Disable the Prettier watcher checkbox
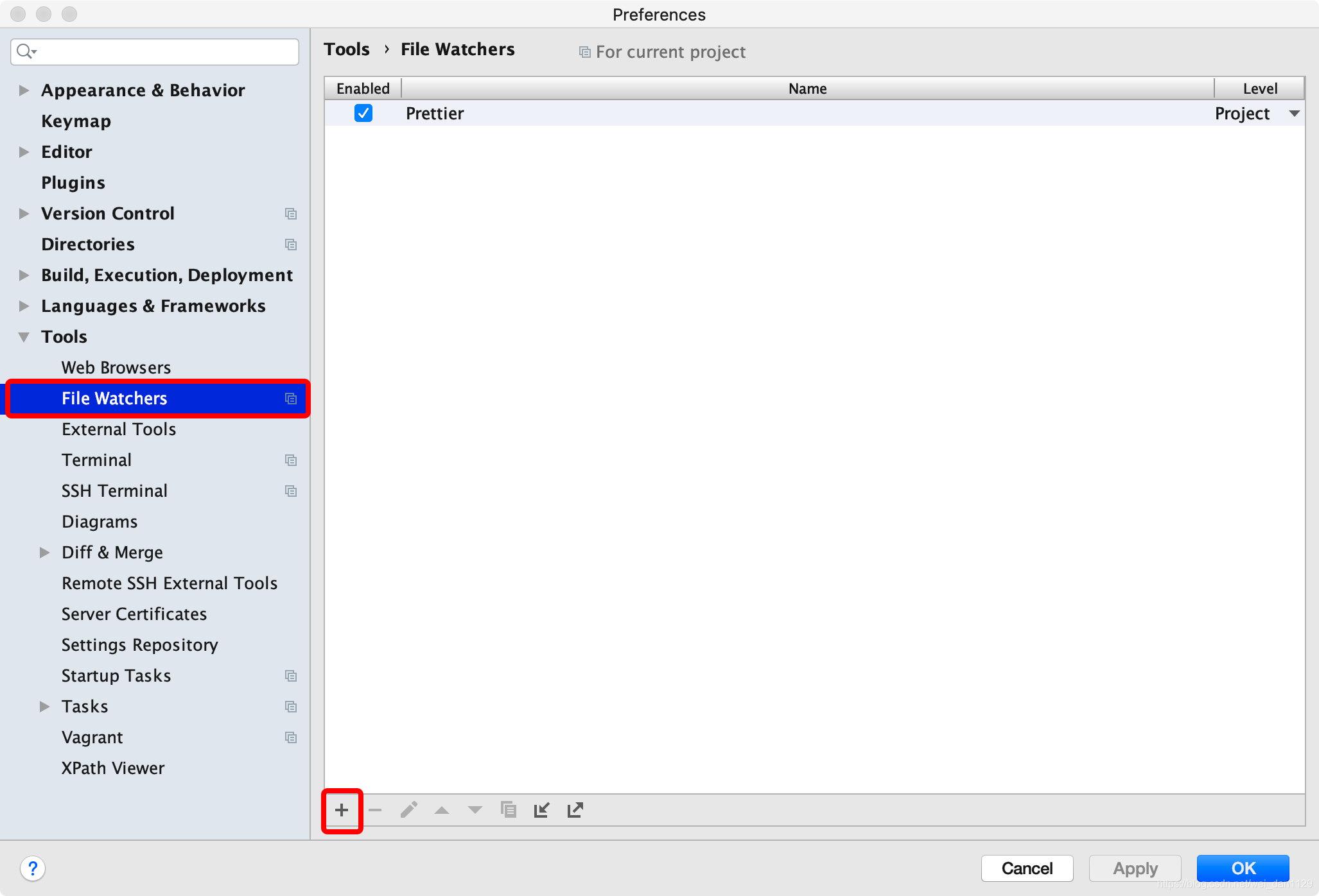Viewport: 1319px width, 896px height. [x=363, y=114]
